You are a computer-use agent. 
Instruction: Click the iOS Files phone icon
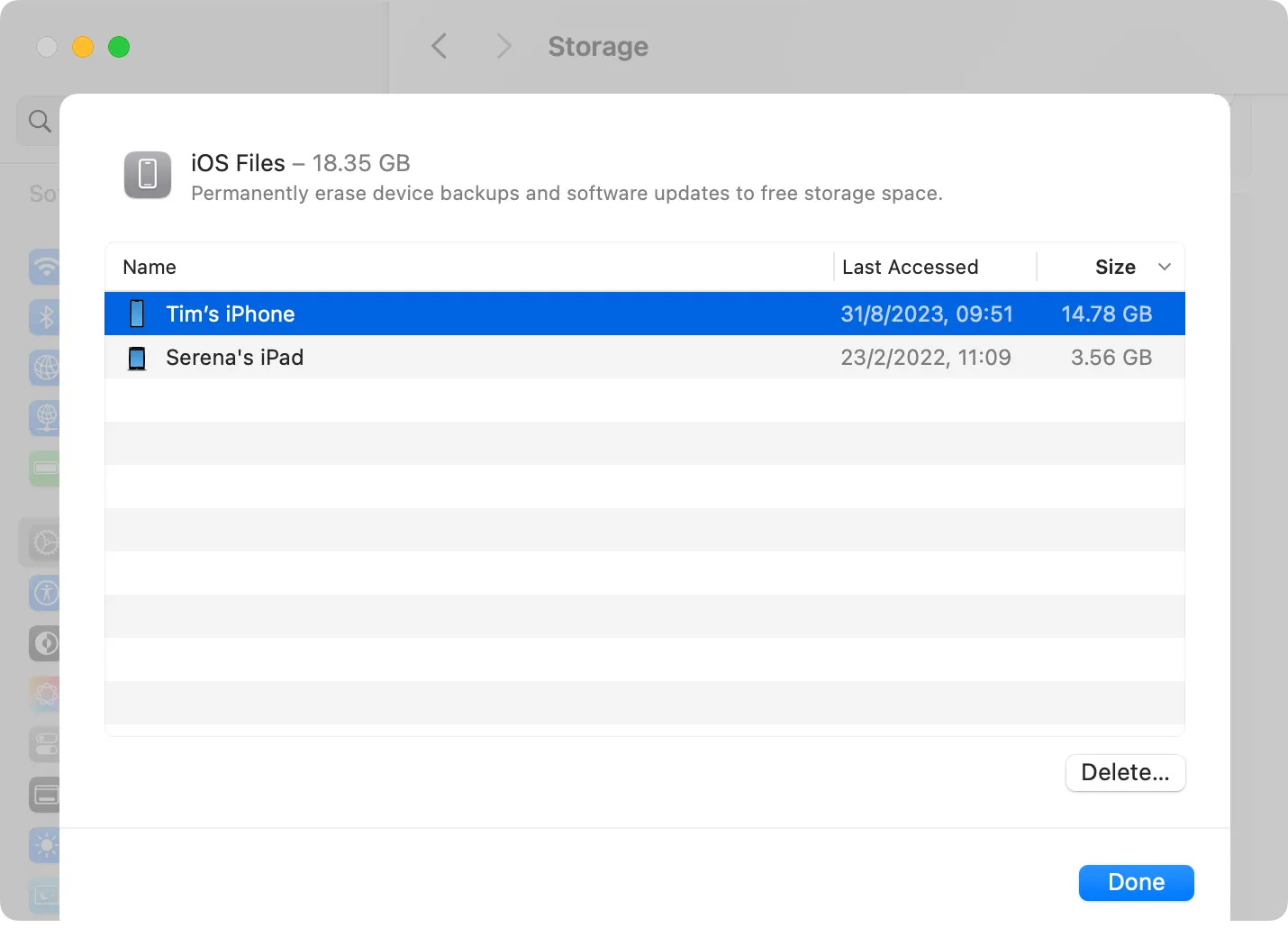tap(147, 175)
